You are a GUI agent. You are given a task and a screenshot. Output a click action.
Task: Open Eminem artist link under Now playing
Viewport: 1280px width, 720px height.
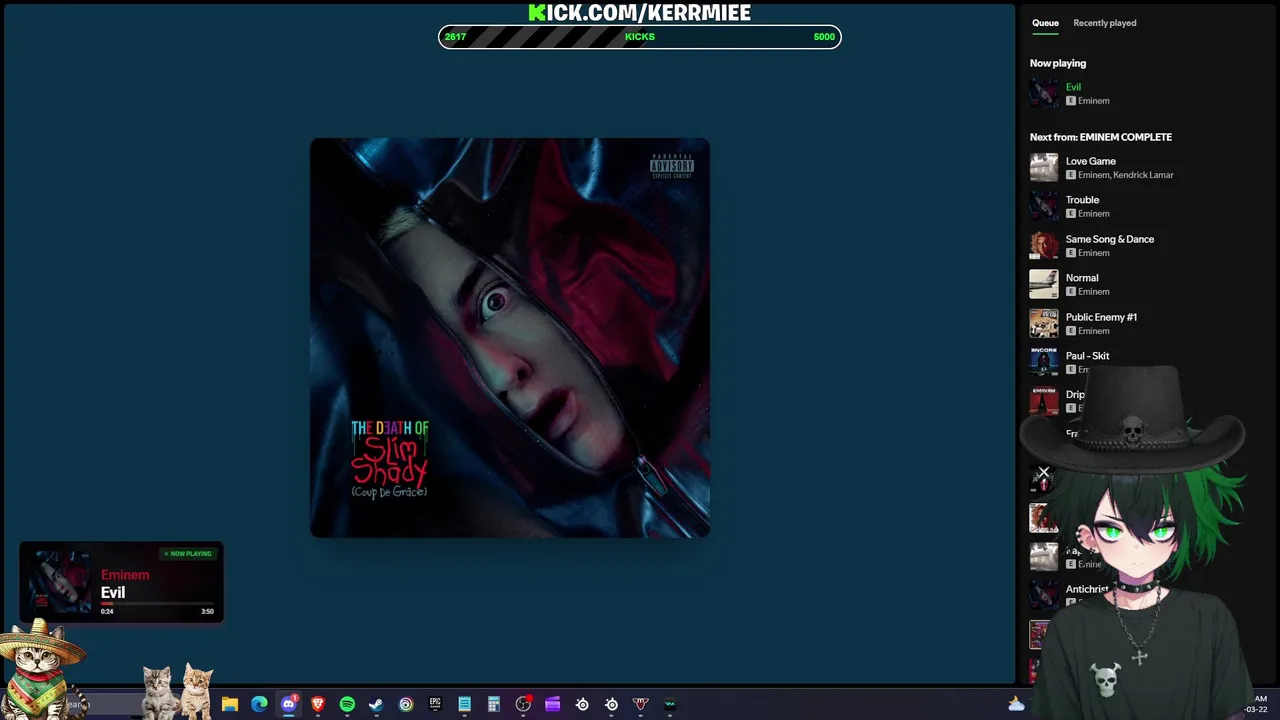coord(1093,101)
